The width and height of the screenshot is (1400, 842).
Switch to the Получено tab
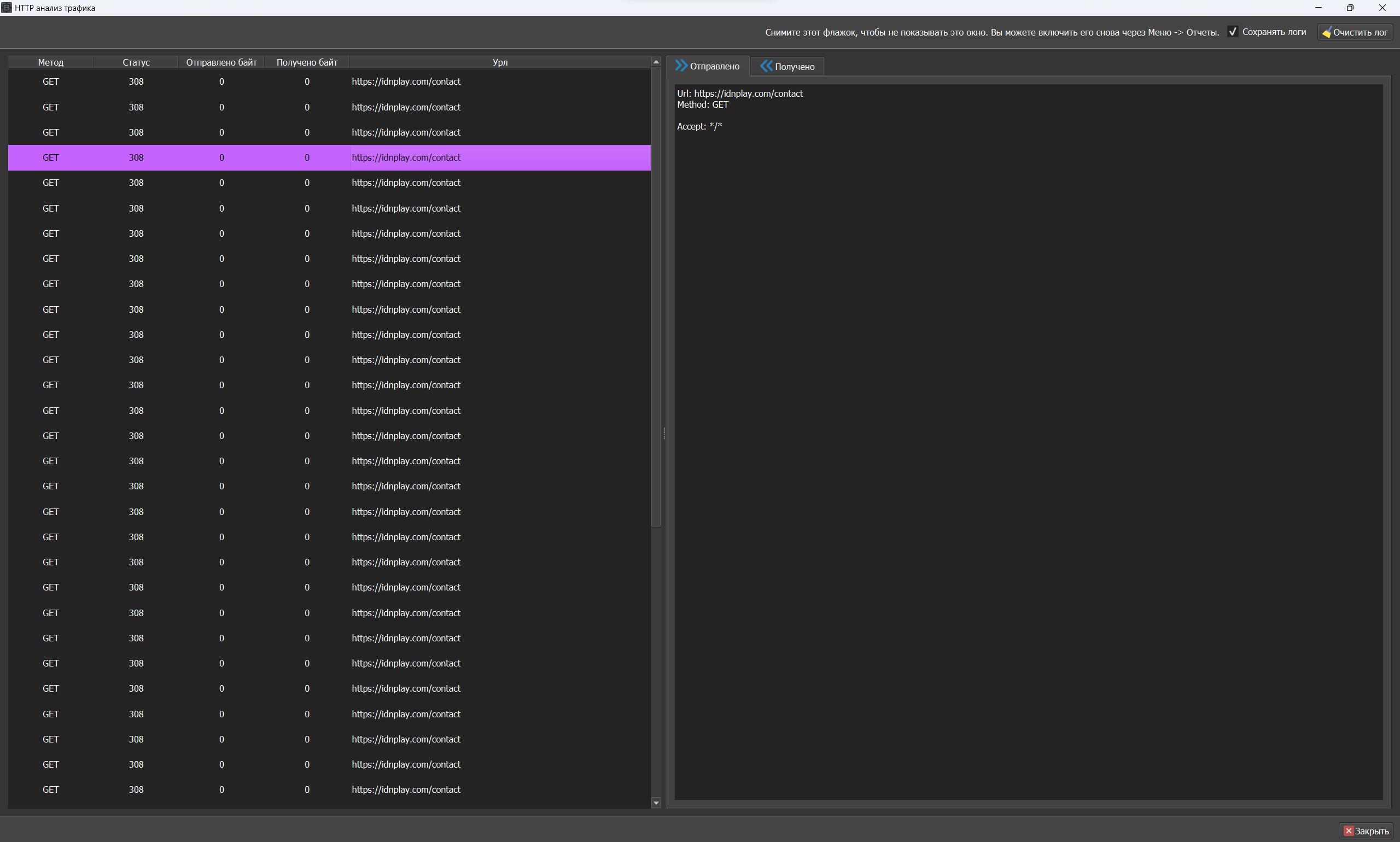(x=794, y=67)
